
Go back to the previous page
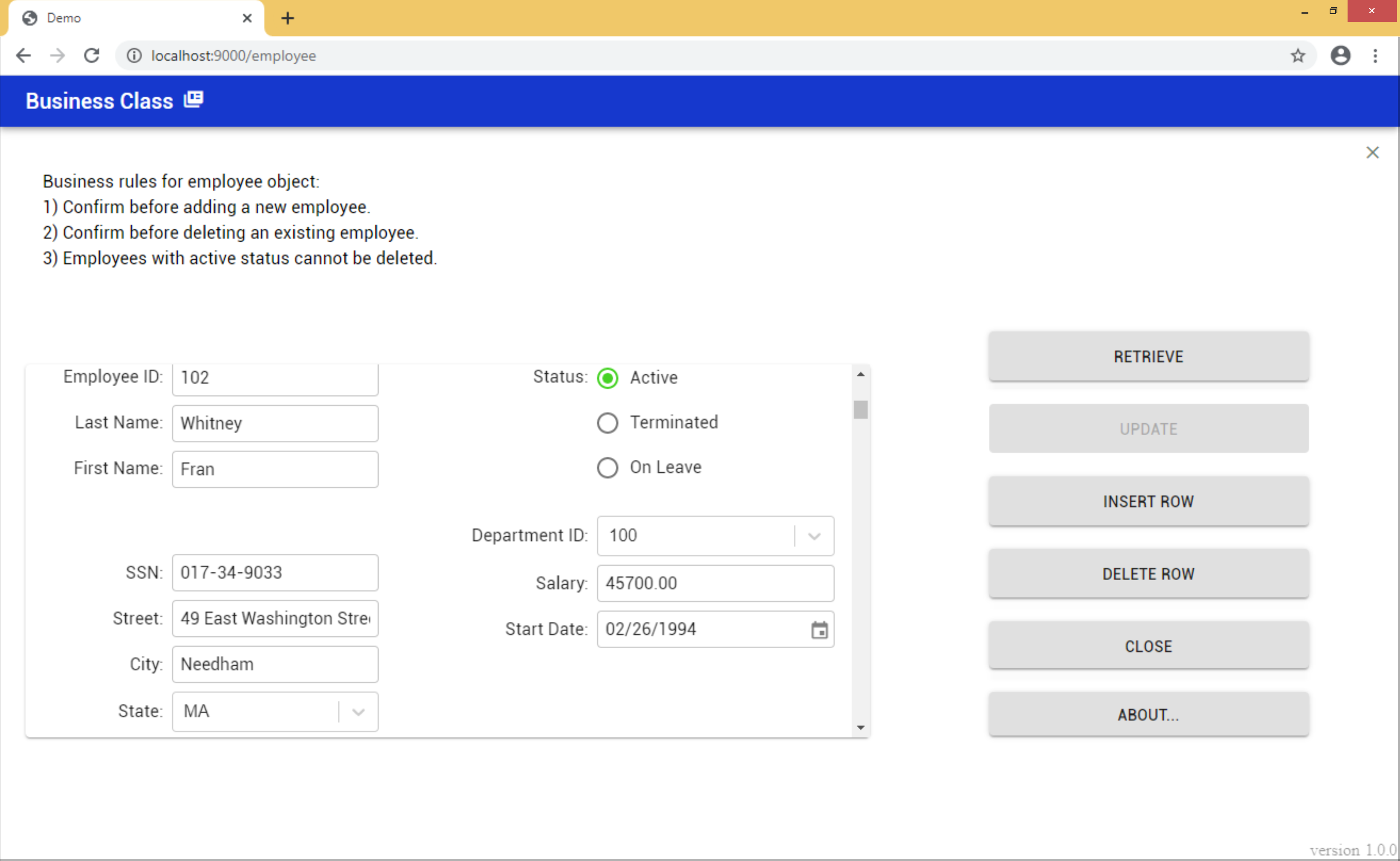(x=23, y=56)
